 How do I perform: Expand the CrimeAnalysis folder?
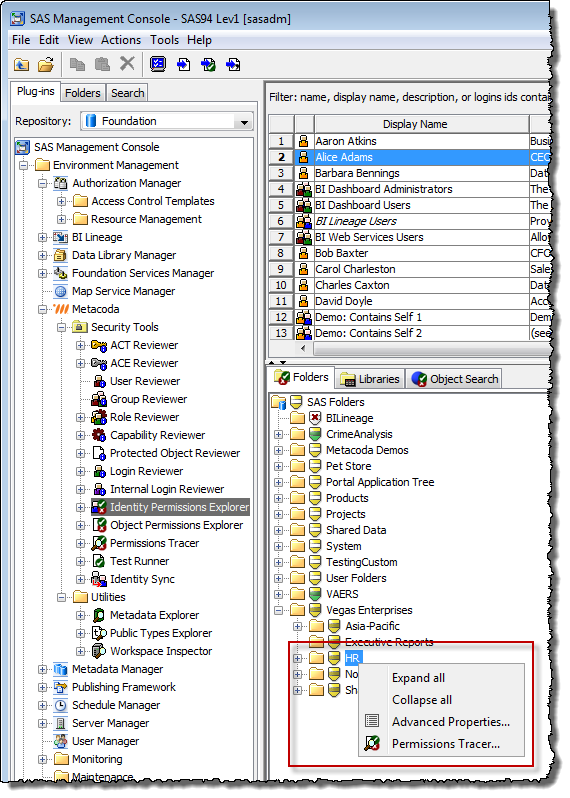click(278, 434)
